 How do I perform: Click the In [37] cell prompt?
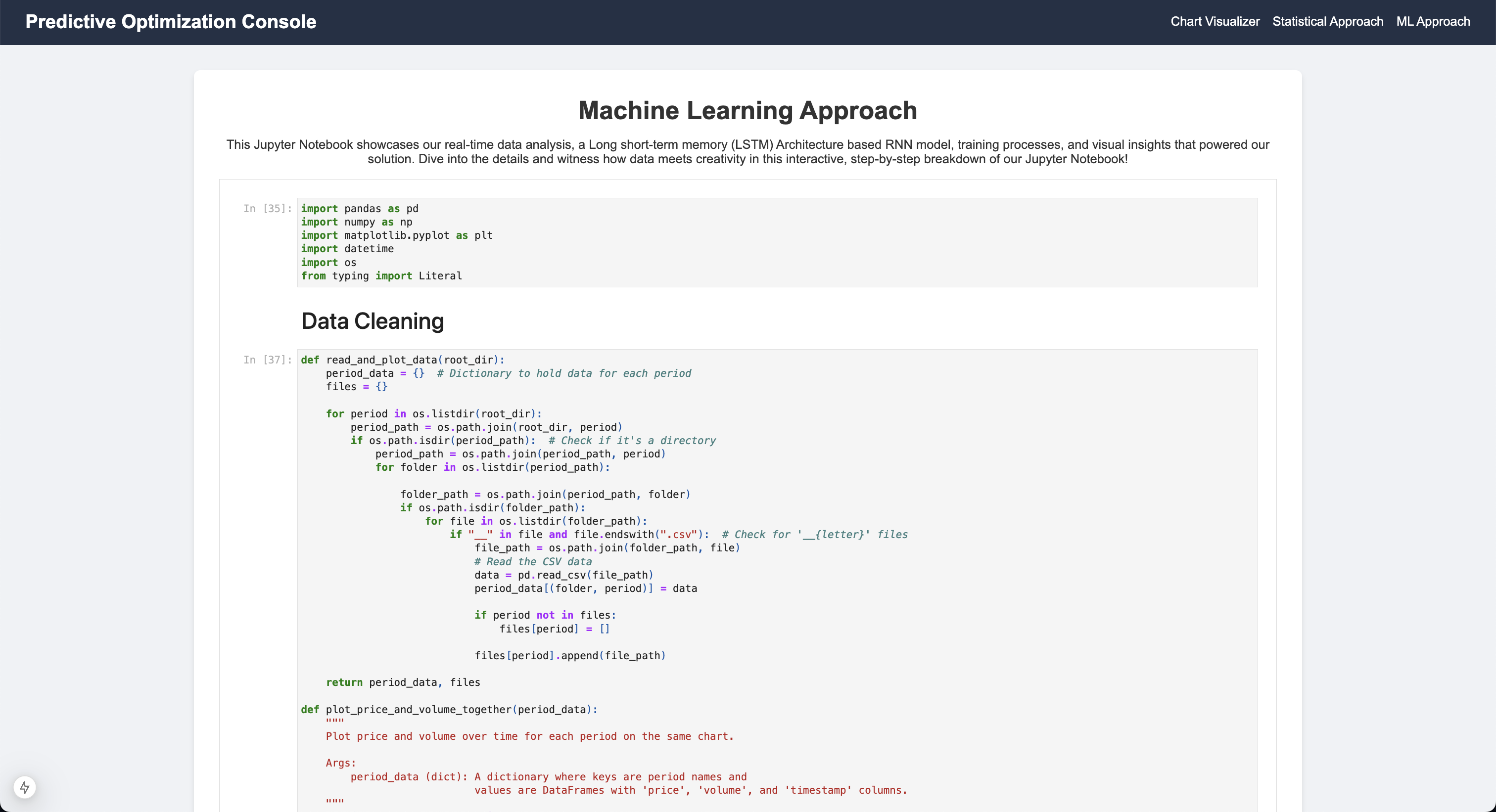(267, 360)
